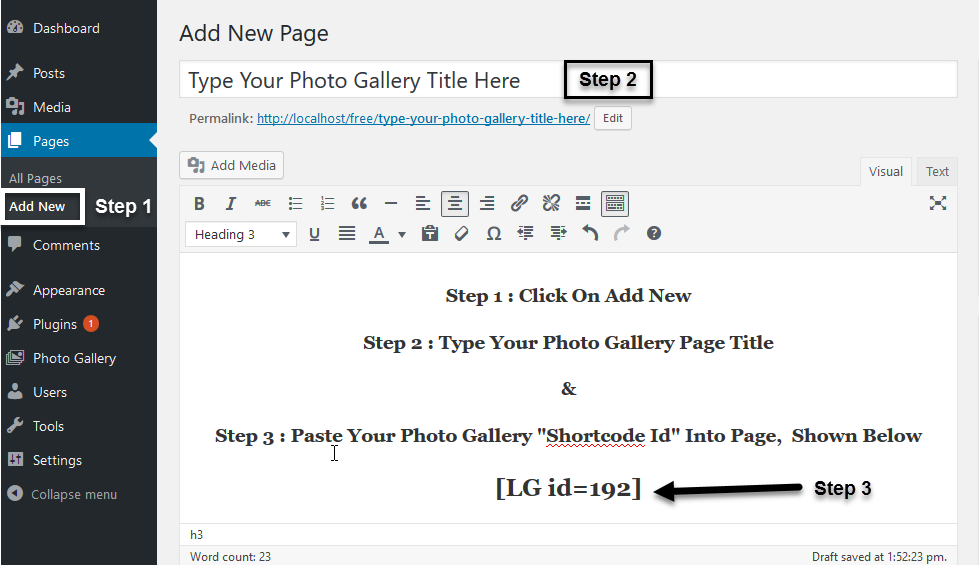Open Pages menu in the sidebar

79,141
